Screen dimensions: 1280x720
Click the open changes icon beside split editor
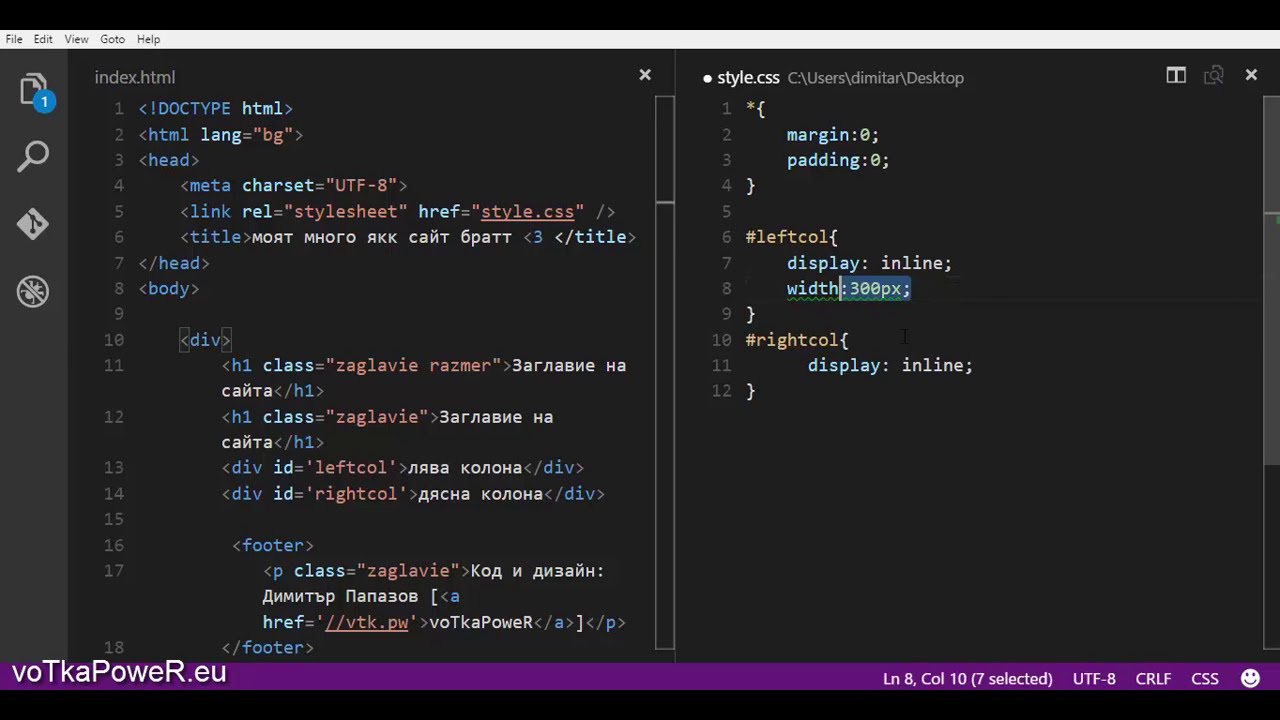click(1214, 75)
